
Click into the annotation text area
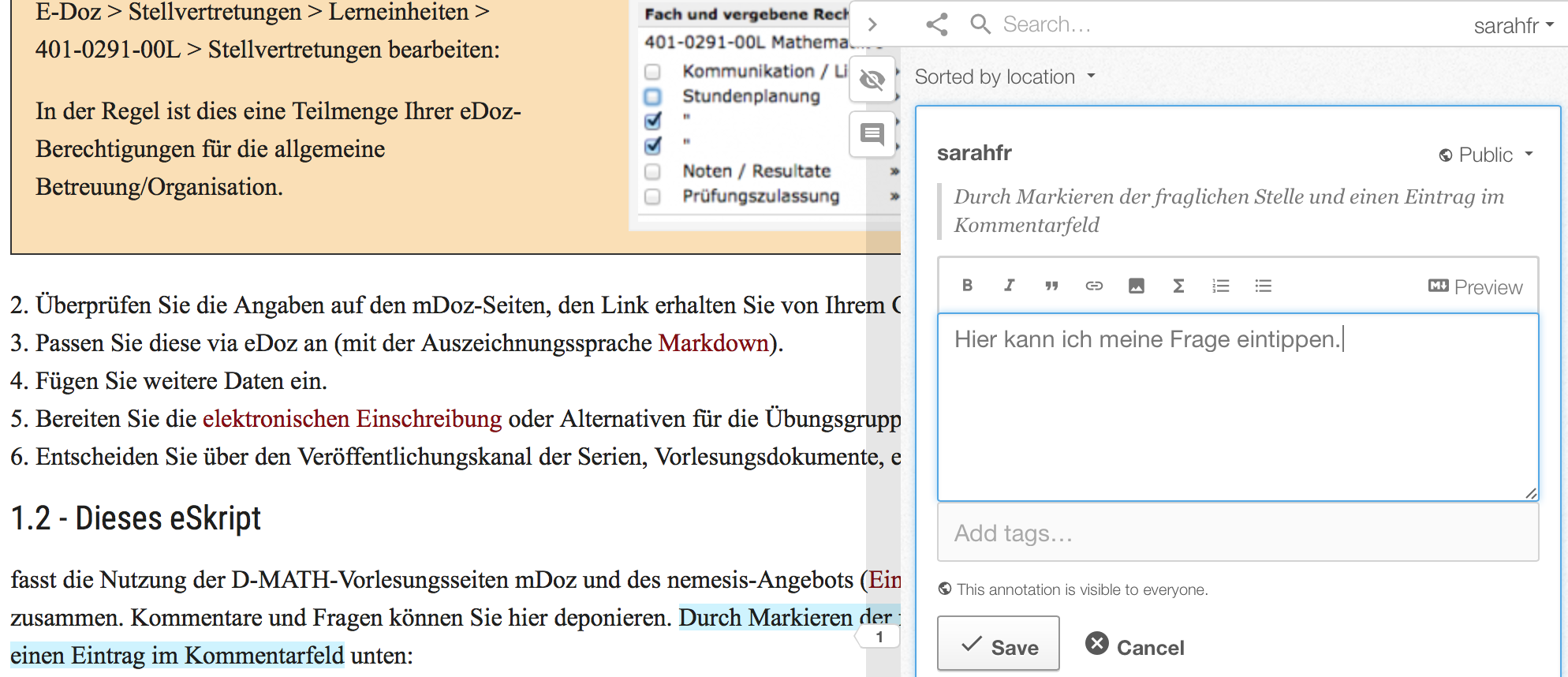pos(1238,407)
